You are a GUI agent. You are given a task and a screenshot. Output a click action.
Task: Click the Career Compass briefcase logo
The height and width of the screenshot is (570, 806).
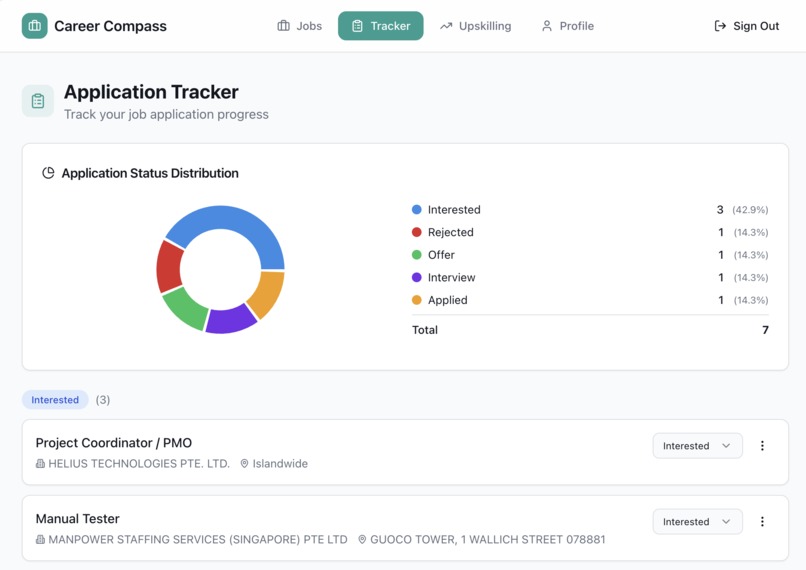(x=34, y=26)
